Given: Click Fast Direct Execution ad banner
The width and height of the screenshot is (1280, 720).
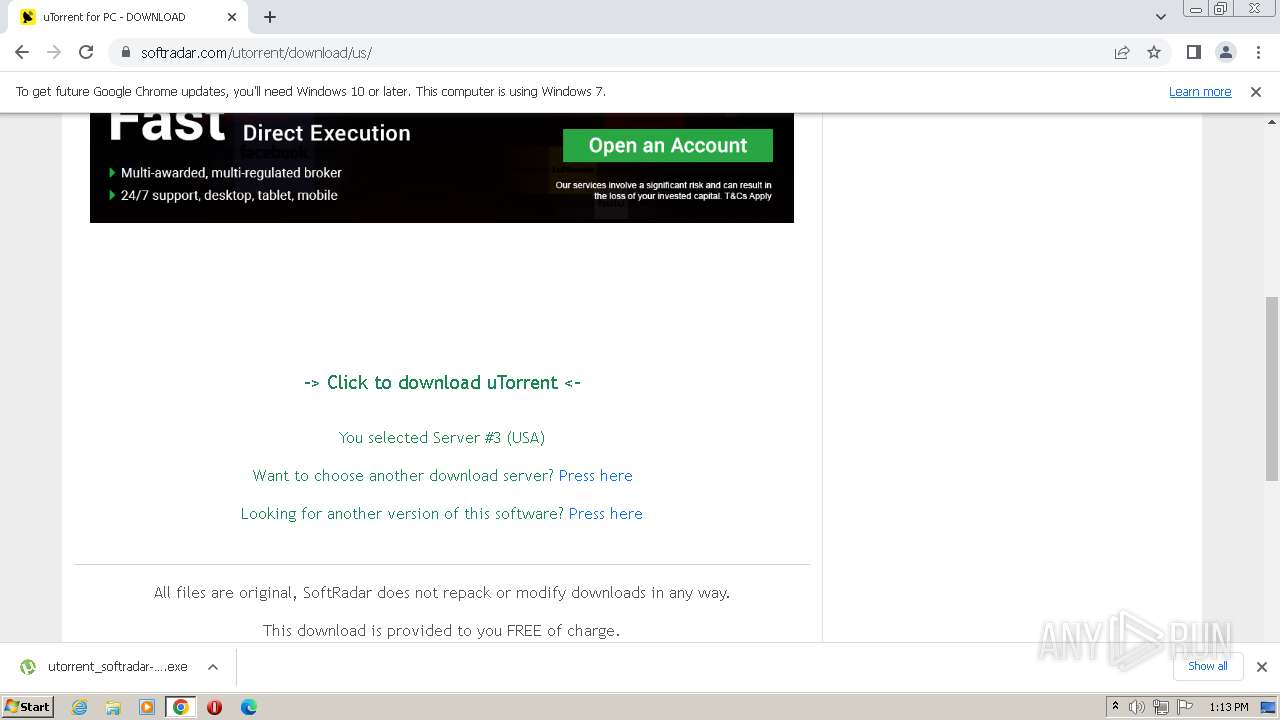Looking at the screenshot, I should pyautogui.click(x=442, y=167).
